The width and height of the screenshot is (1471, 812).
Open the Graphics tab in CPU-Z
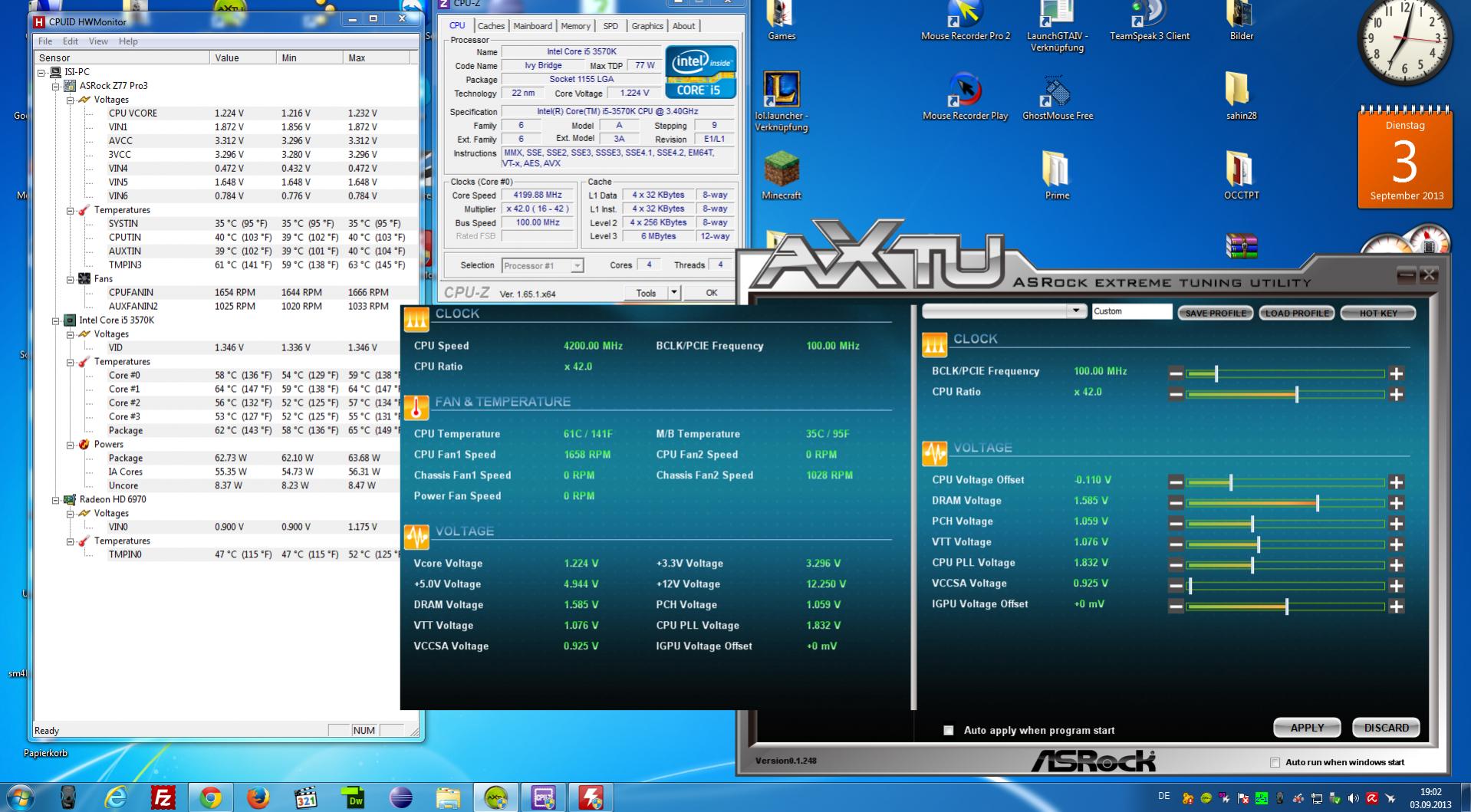(647, 26)
